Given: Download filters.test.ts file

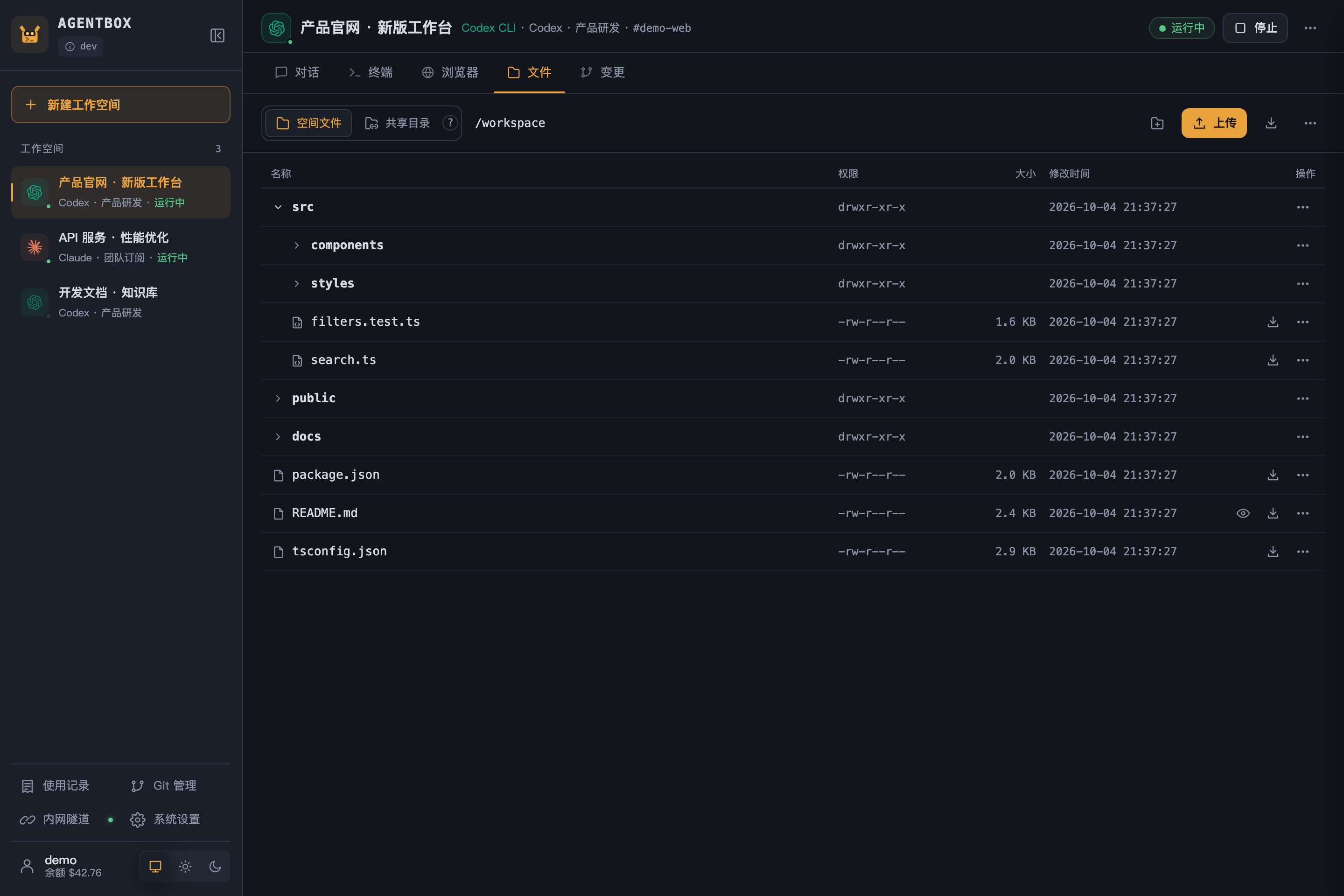Looking at the screenshot, I should tap(1273, 322).
